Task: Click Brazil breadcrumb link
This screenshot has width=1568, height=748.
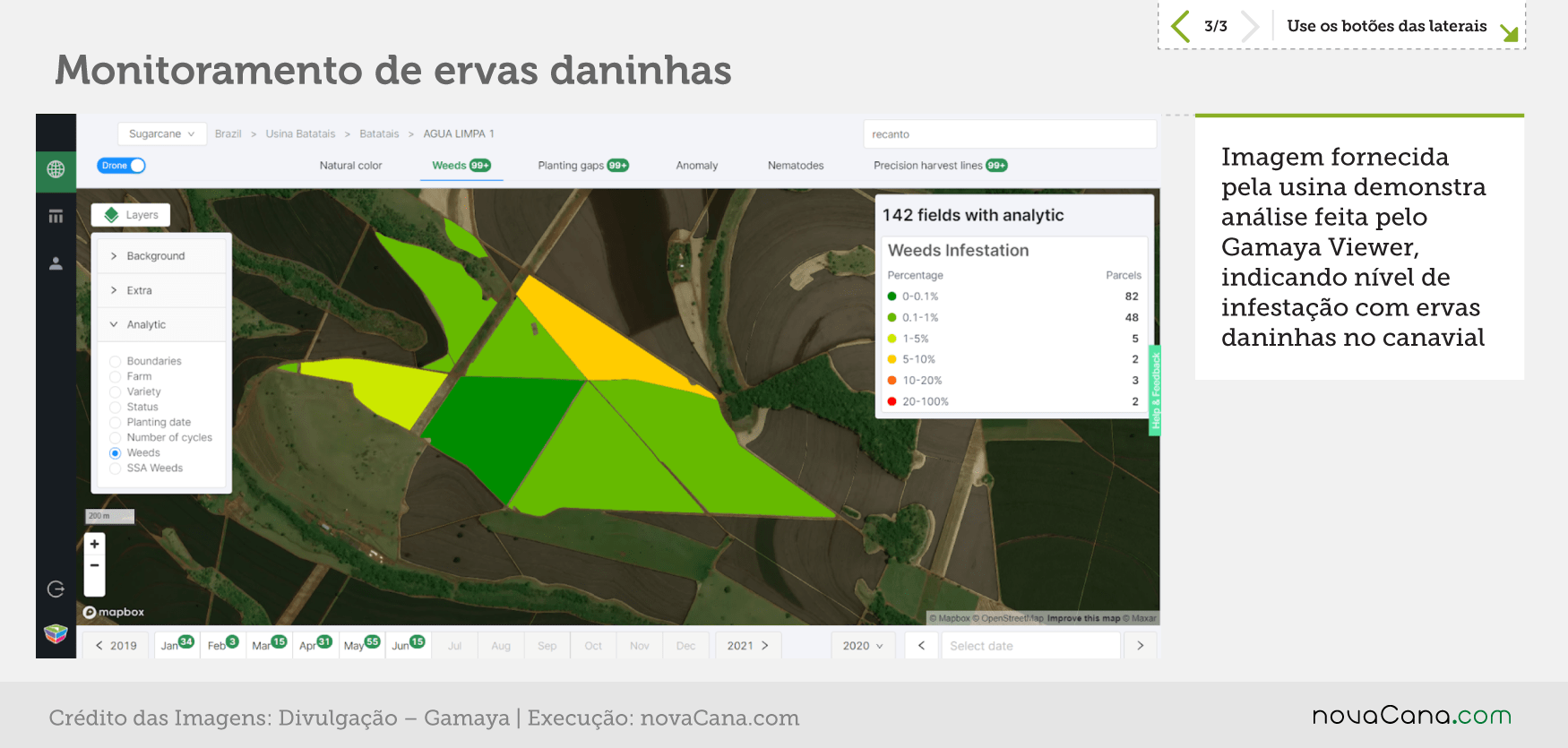Action: point(228,133)
